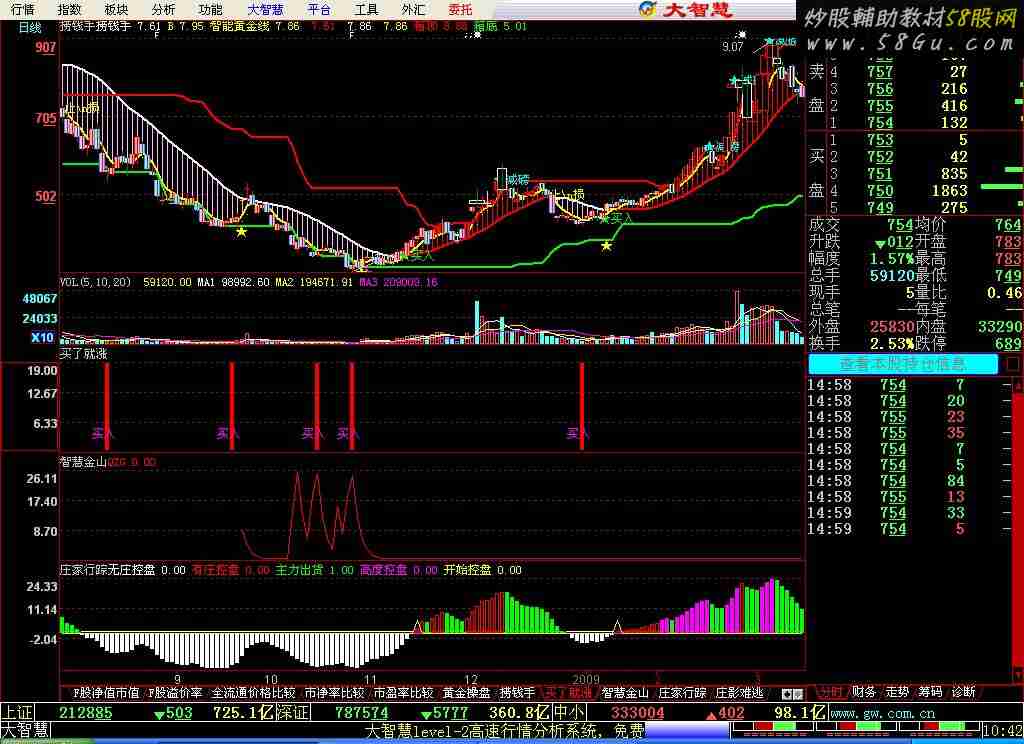Click buy level 4 price 750
This screenshot has height=744, width=1024.
pyautogui.click(x=880, y=190)
